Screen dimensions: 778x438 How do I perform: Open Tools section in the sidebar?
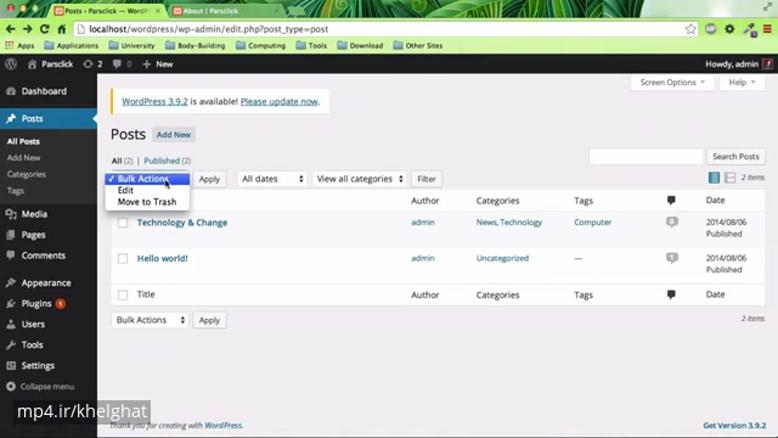click(49, 345)
